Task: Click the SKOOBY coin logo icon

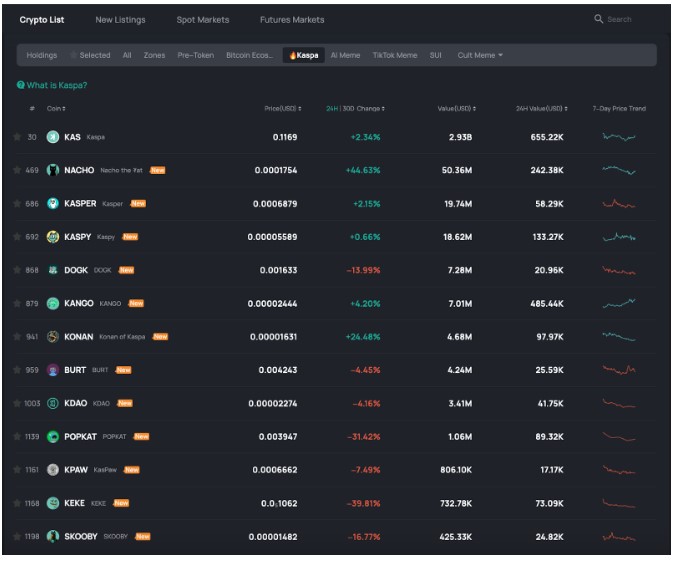Action: point(53,537)
